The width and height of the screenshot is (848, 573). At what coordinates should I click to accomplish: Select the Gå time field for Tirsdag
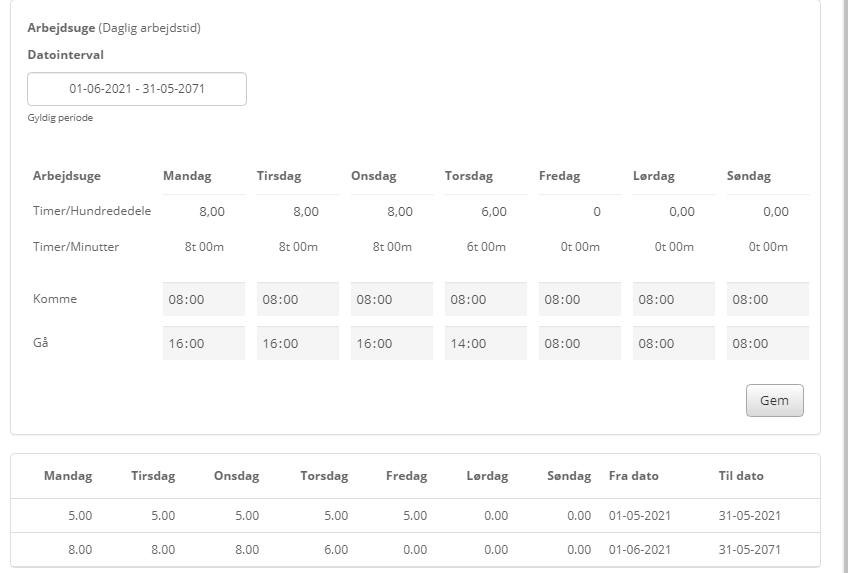tap(298, 343)
